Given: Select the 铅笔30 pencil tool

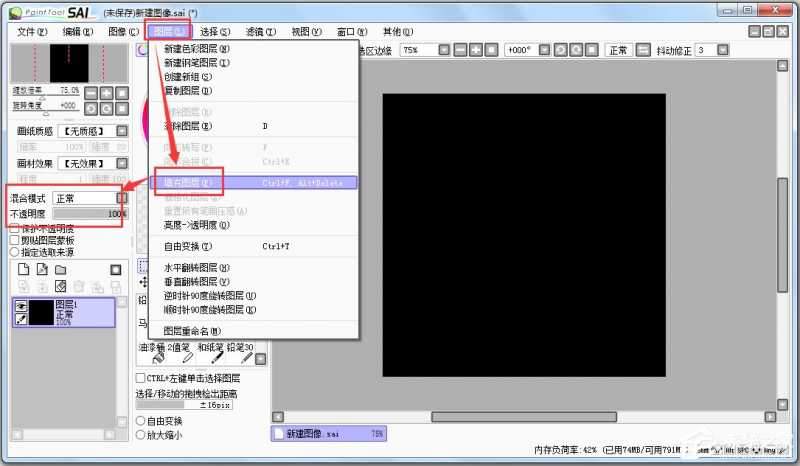Looking at the screenshot, I should tap(240, 353).
